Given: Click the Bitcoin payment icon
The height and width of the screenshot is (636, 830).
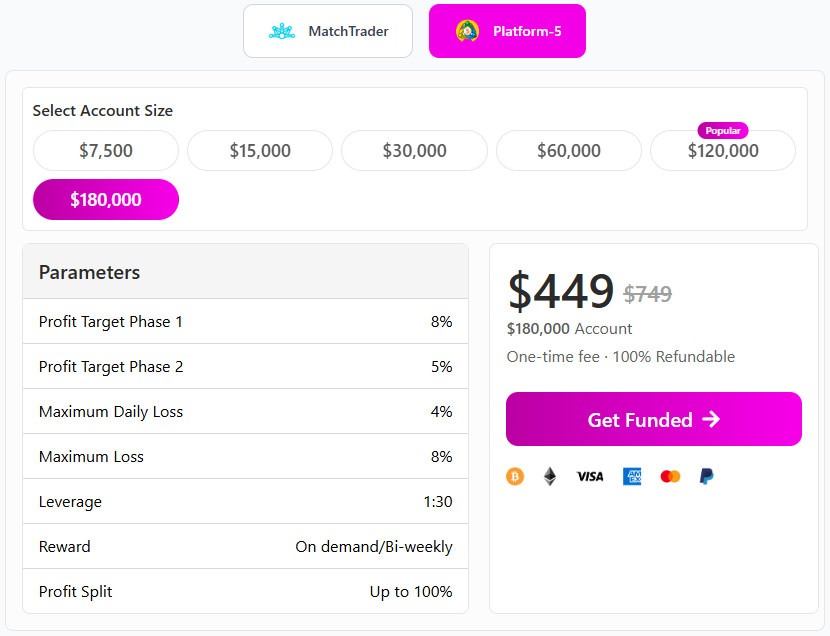Looking at the screenshot, I should pos(515,477).
